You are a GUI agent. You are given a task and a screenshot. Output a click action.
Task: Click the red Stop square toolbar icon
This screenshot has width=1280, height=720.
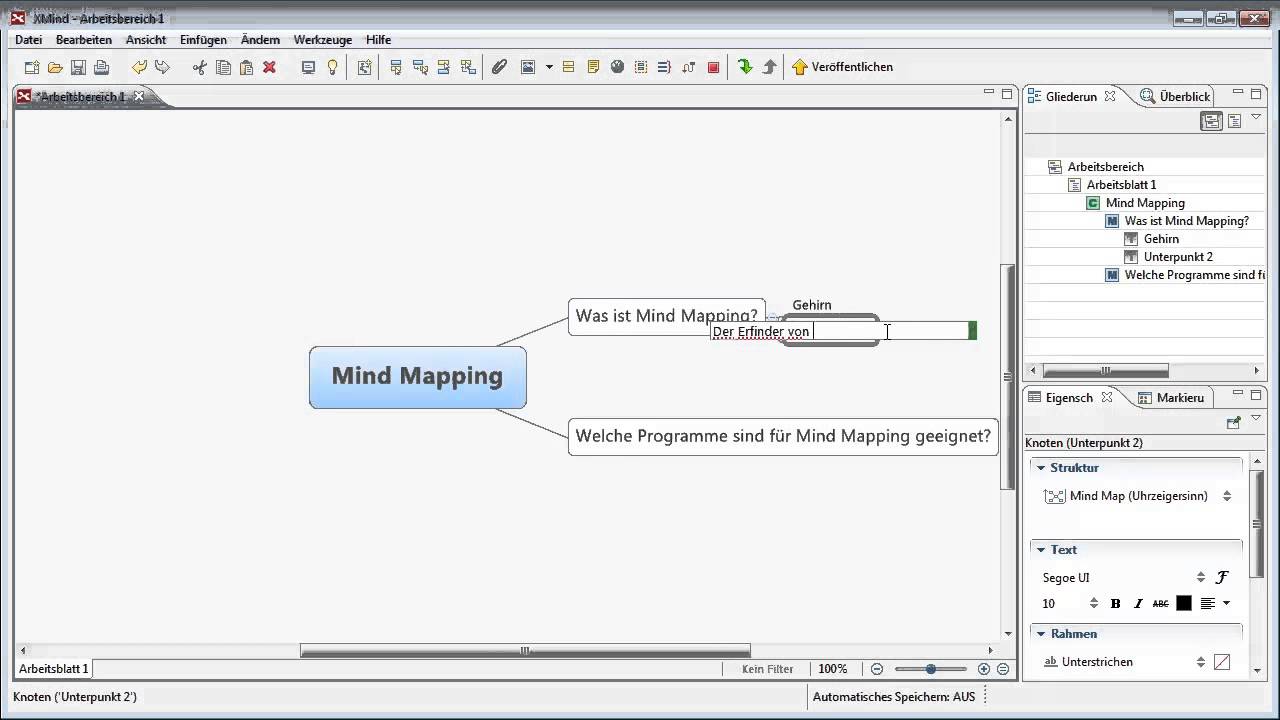pos(713,67)
